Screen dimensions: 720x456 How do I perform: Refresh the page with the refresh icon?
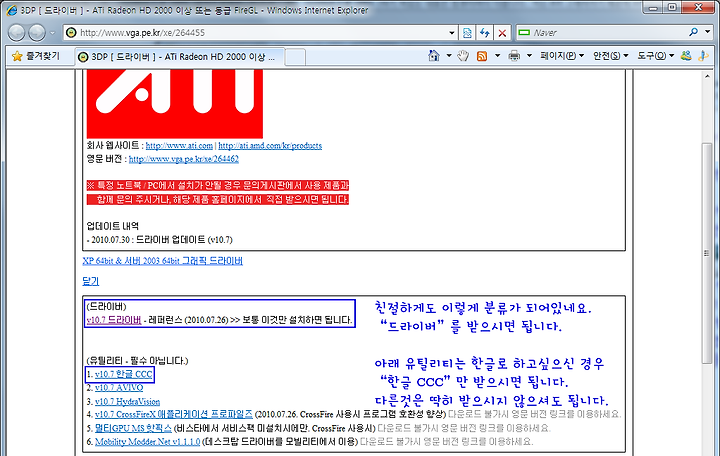click(x=484, y=33)
